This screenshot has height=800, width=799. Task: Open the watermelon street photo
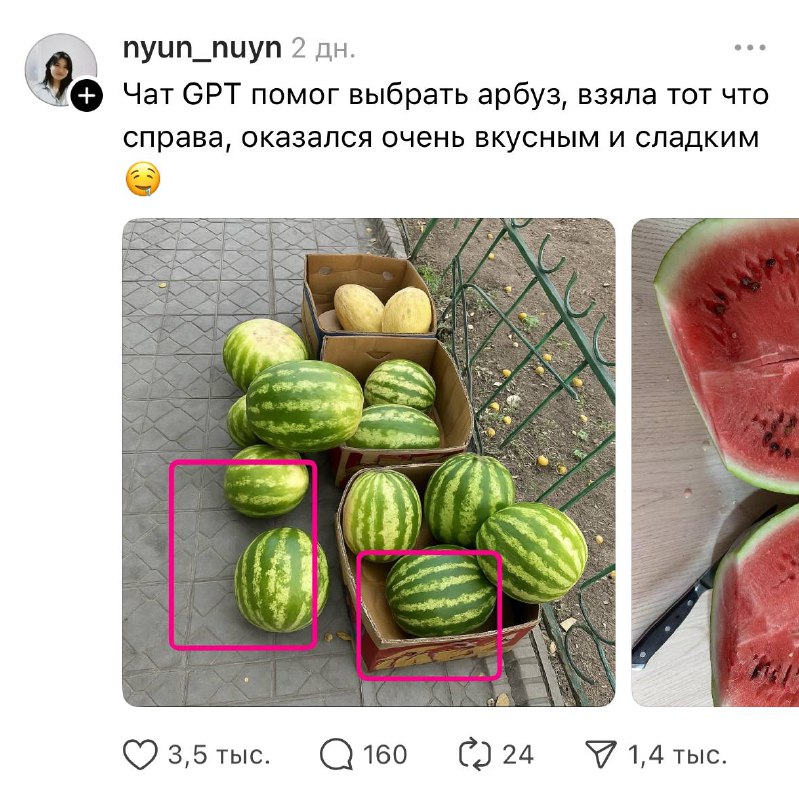369,462
